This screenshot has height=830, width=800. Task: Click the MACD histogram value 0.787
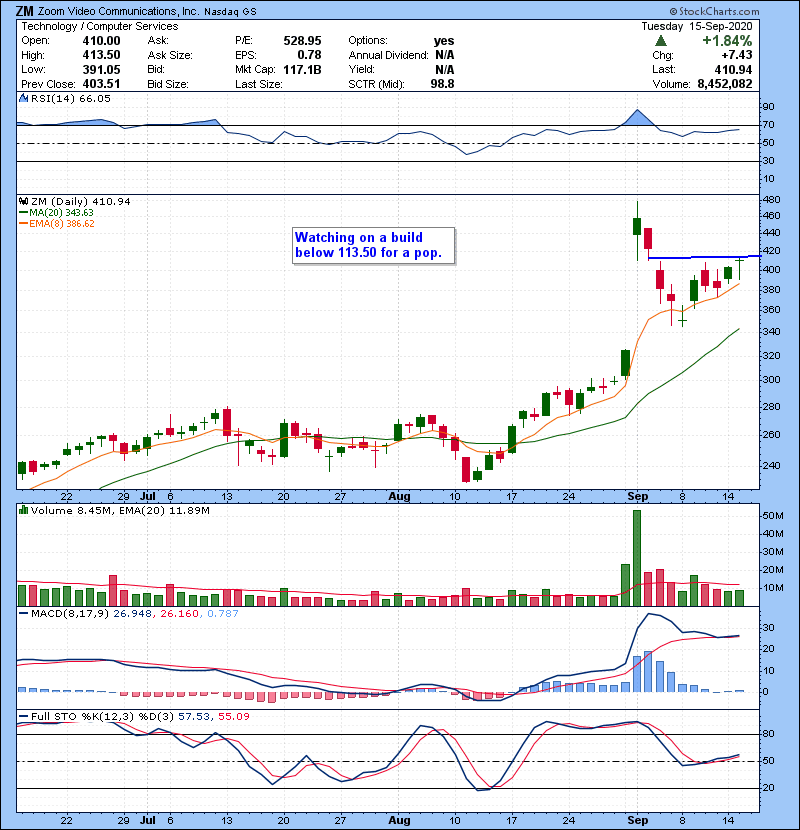click(223, 614)
